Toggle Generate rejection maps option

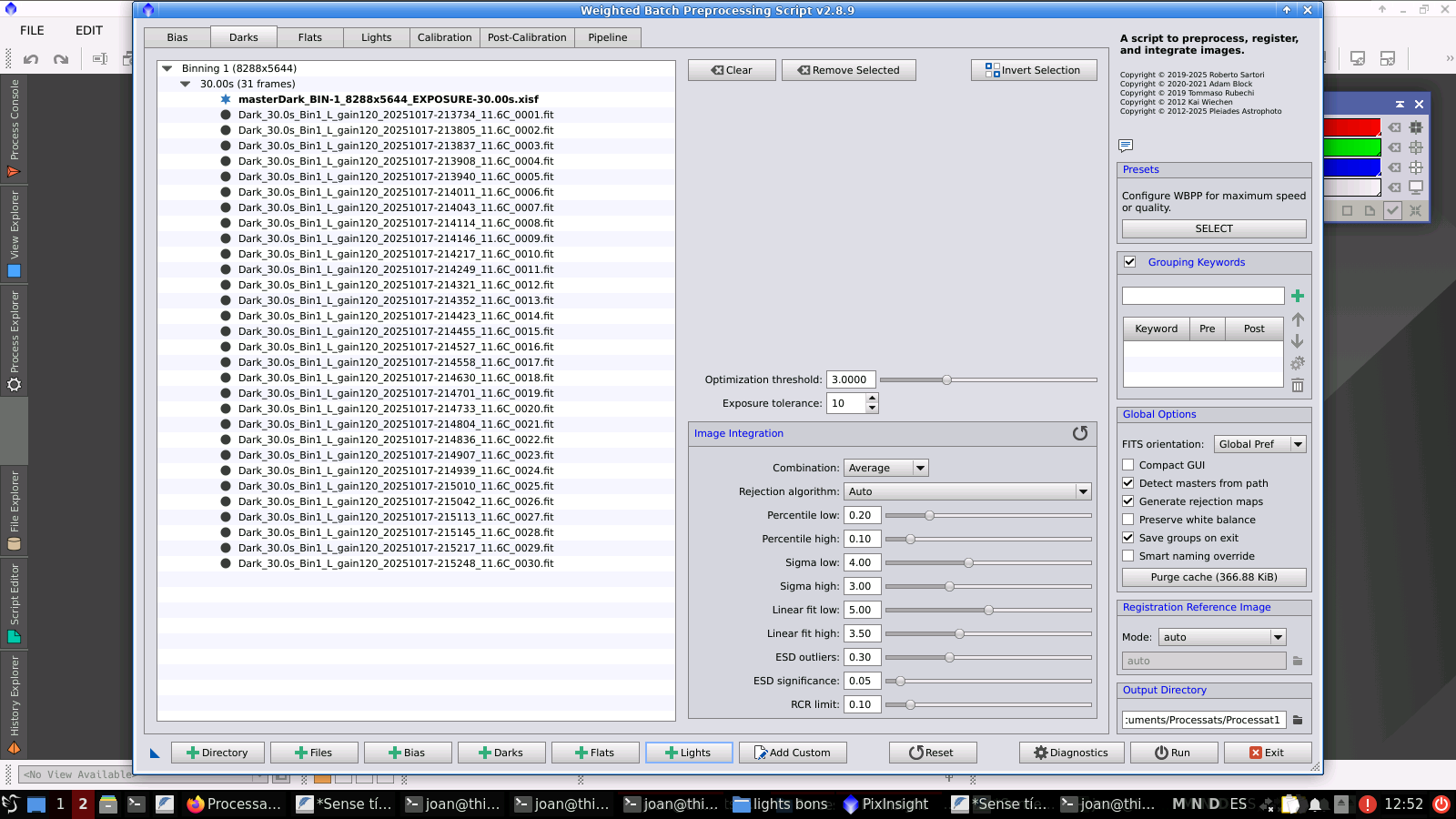1128,501
